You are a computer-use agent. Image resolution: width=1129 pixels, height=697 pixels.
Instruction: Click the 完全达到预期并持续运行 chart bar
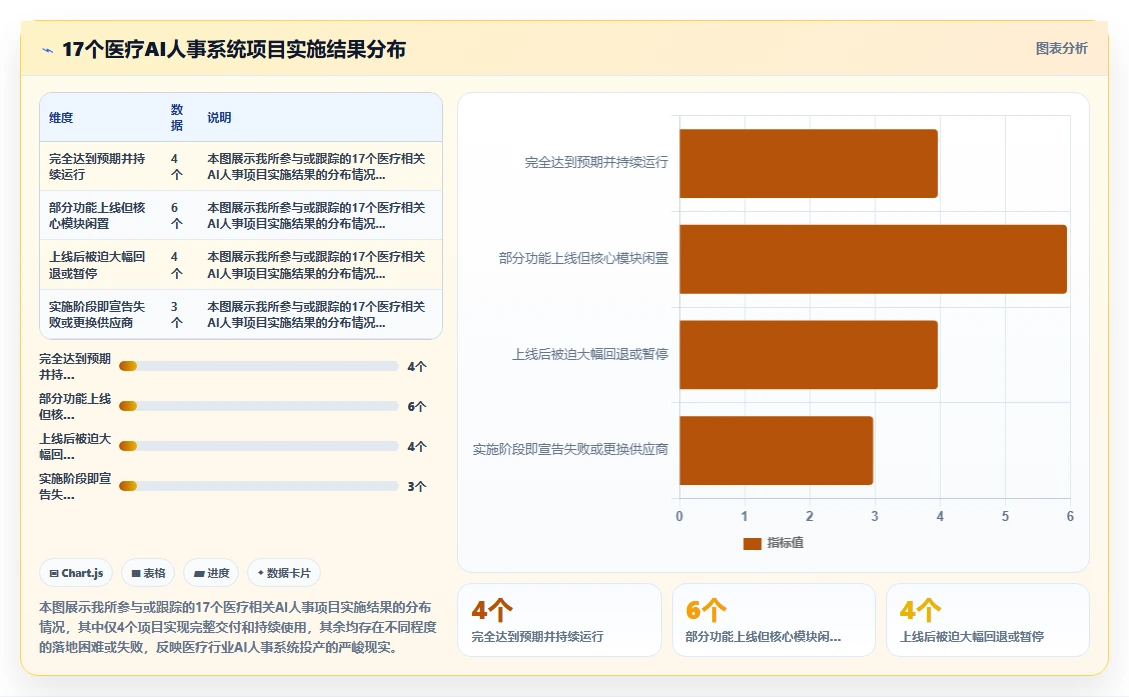click(809, 163)
